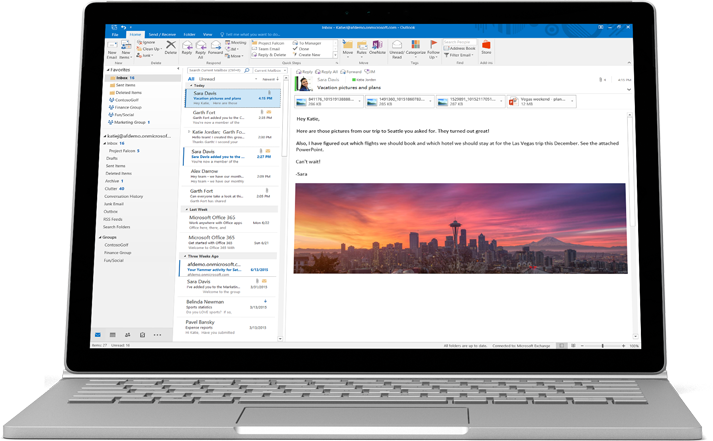The image size is (713, 441).
Task: Open the Vegas weekend PowerPoint attachment
Action: tap(541, 101)
